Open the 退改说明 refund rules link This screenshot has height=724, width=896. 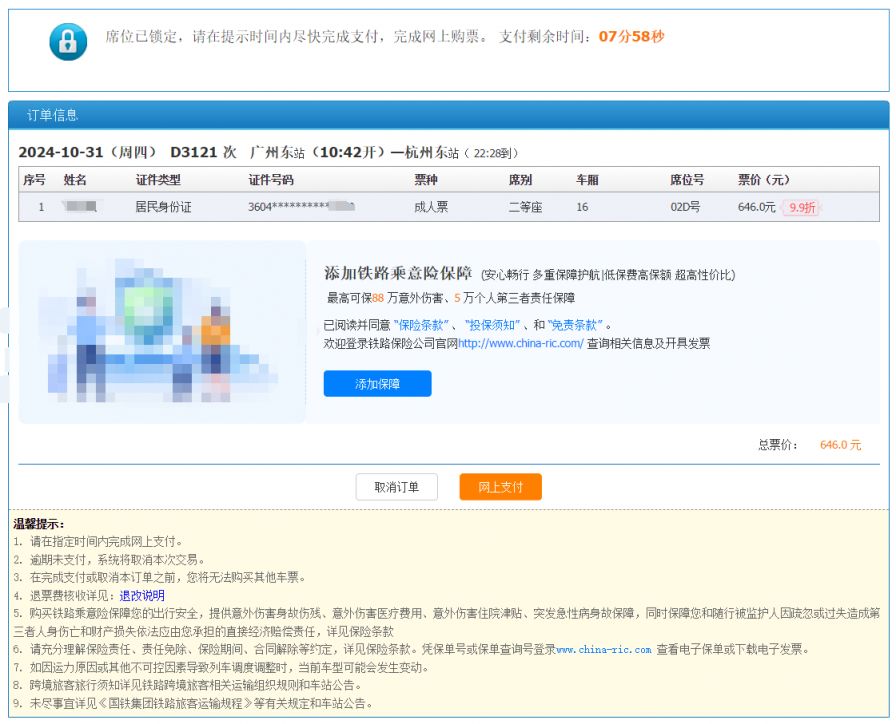(142, 595)
